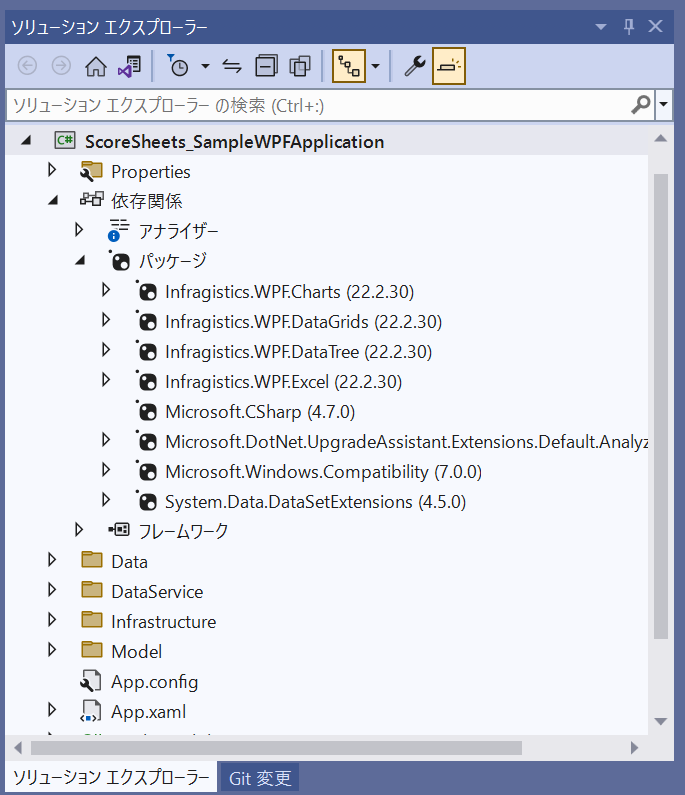
Task: Click the Collapse All icon
Action: (266, 66)
